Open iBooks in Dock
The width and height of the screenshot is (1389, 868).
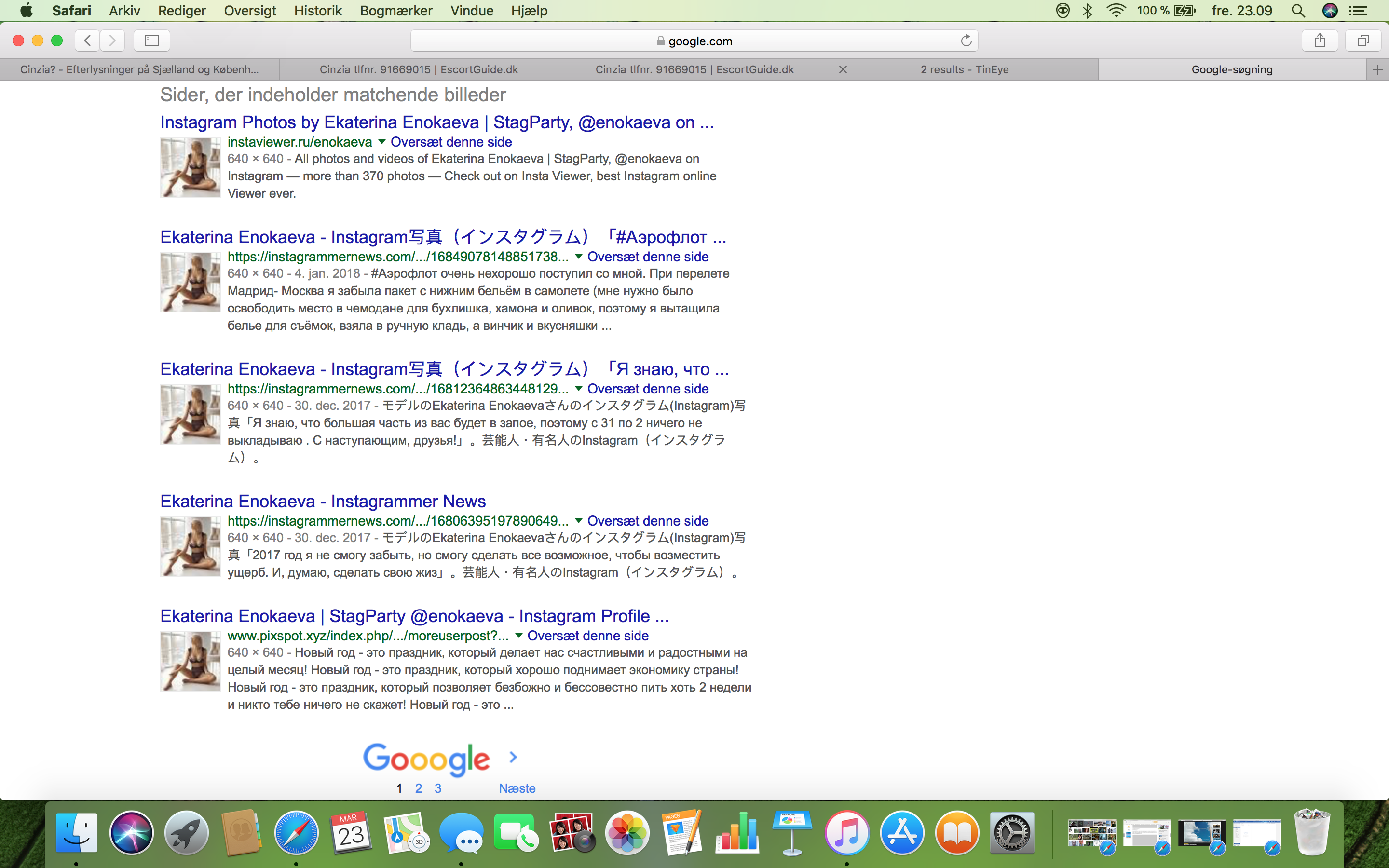(x=957, y=832)
